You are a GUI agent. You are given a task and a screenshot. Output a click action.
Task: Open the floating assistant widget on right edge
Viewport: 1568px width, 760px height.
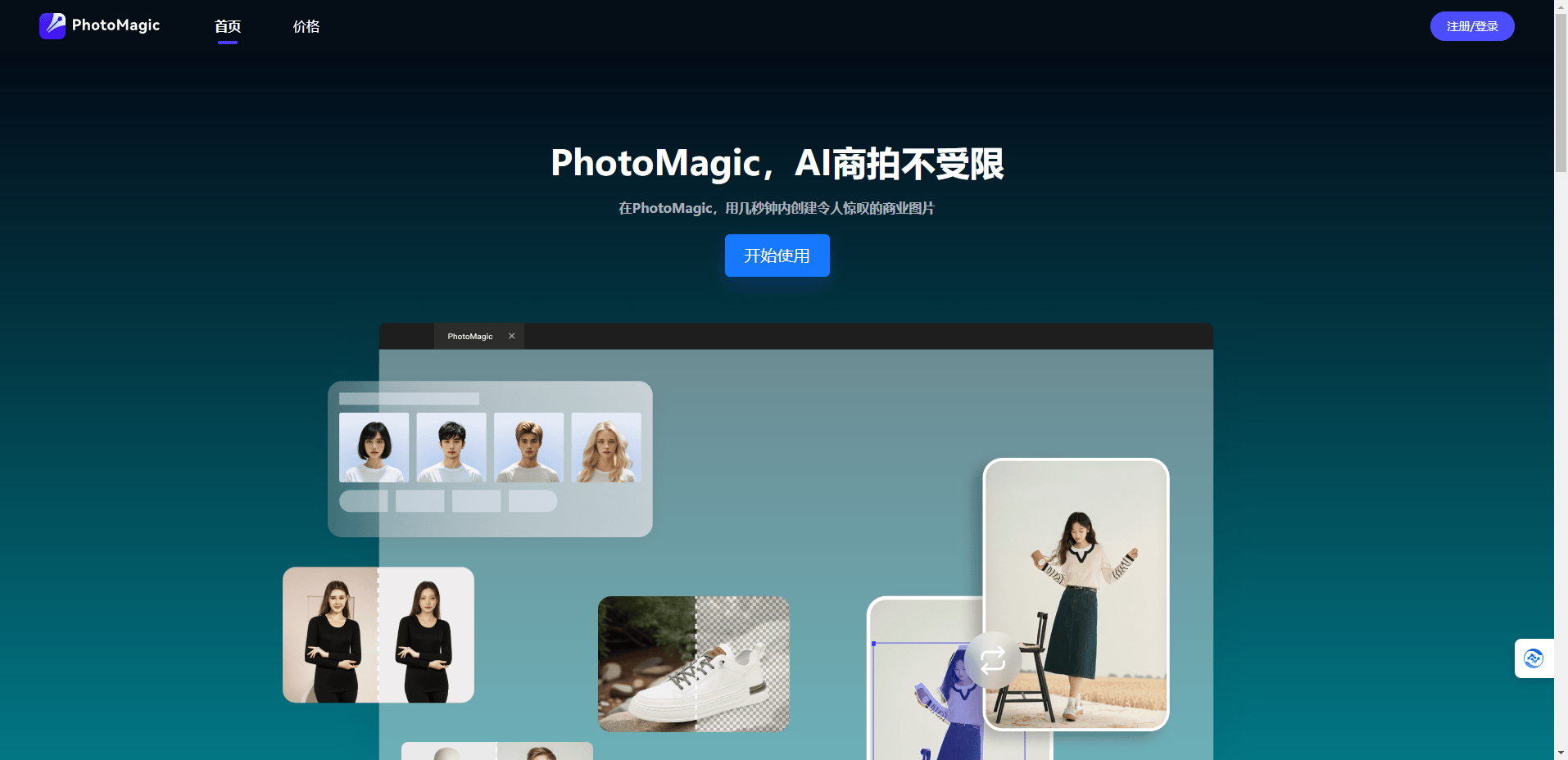(x=1535, y=658)
